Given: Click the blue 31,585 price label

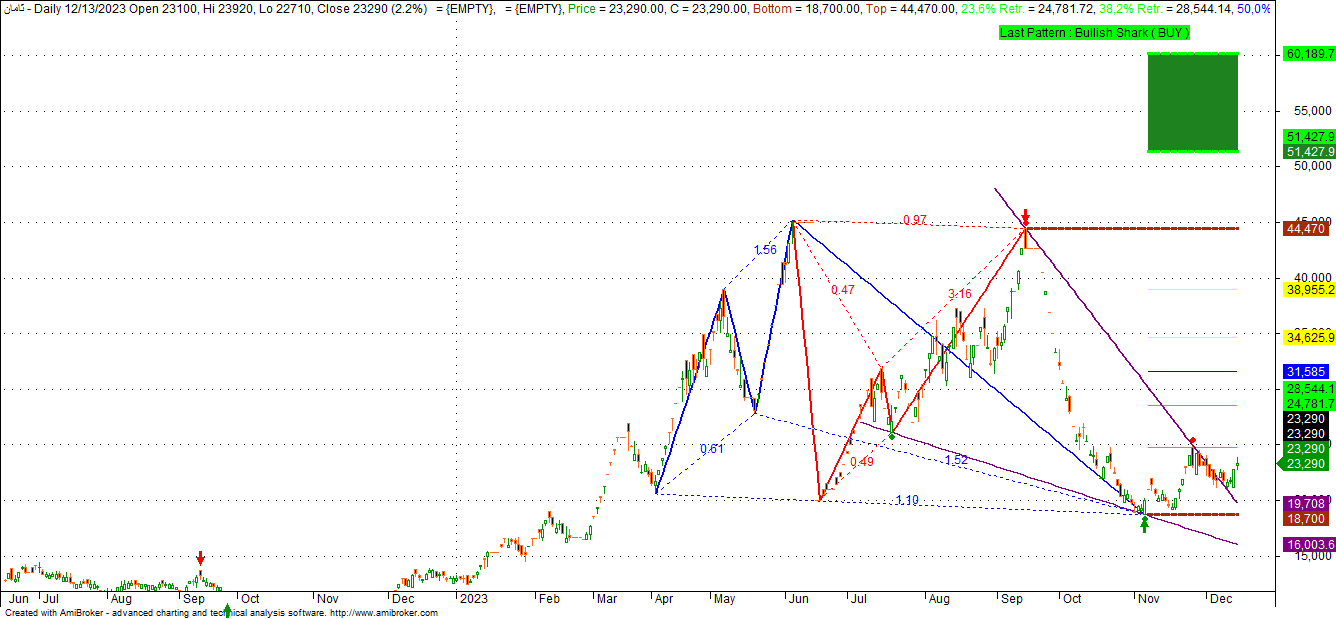Looking at the screenshot, I should 1305,371.
